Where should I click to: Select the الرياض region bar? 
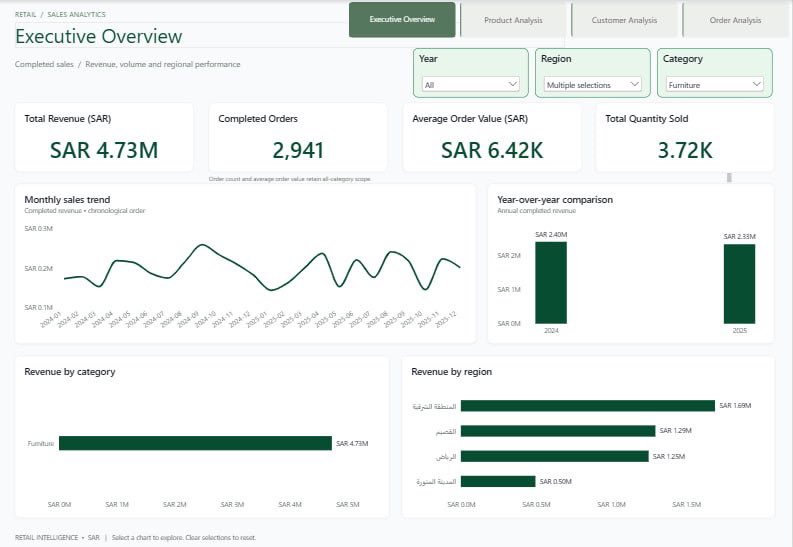point(554,457)
